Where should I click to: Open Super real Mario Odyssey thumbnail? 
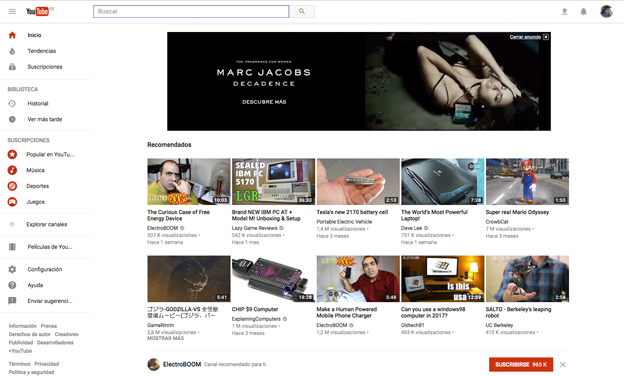pyautogui.click(x=527, y=181)
